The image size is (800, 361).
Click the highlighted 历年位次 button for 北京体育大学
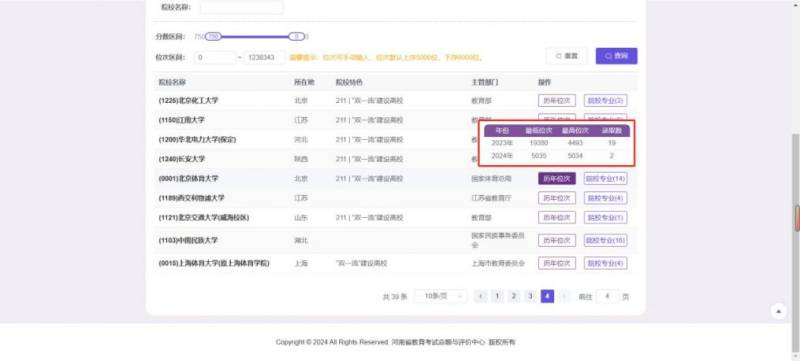coord(557,178)
